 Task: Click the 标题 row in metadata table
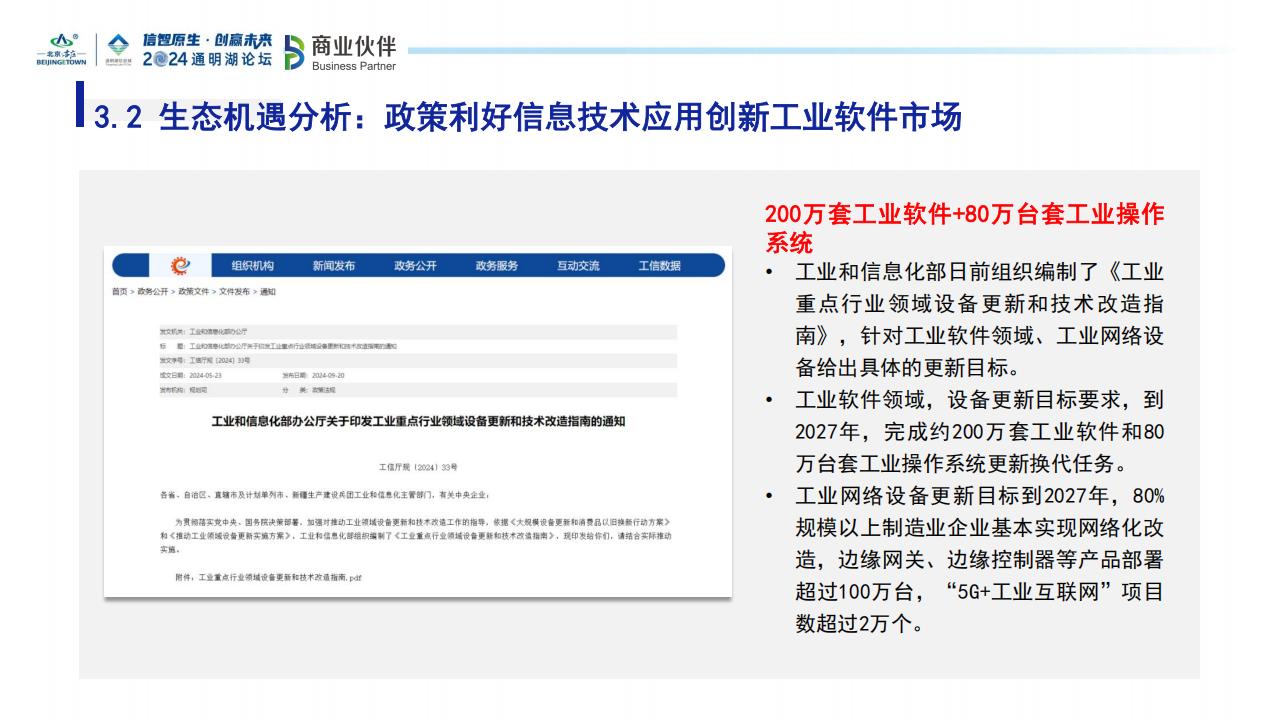tap(418, 345)
